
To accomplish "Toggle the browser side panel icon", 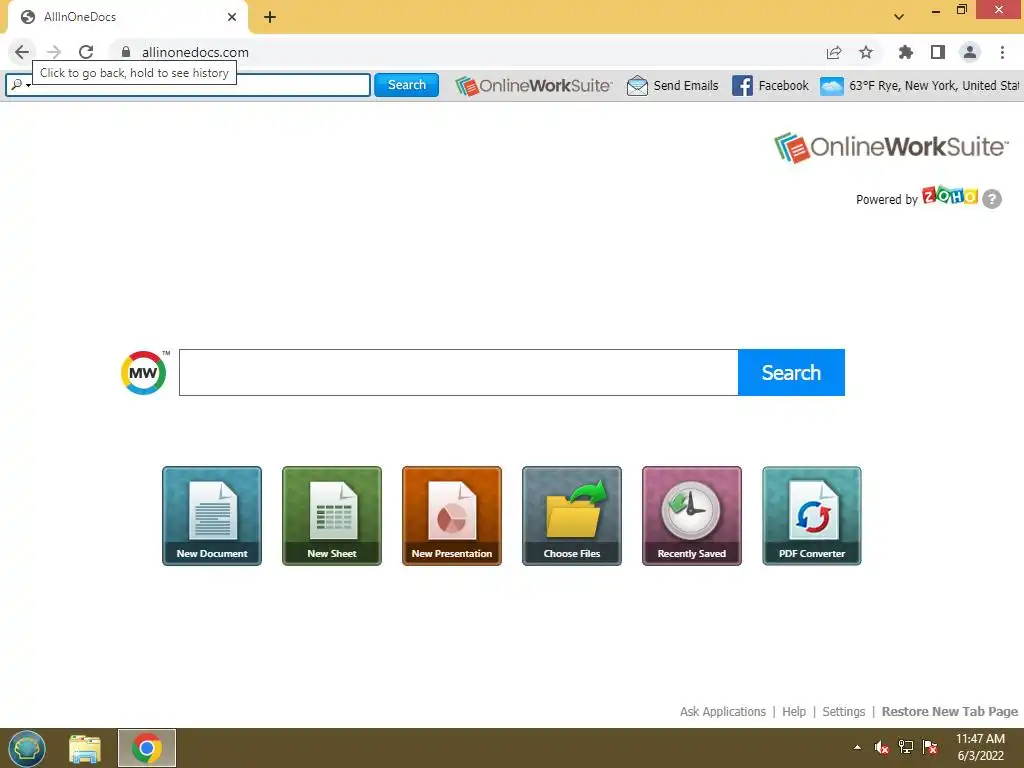I will [938, 52].
